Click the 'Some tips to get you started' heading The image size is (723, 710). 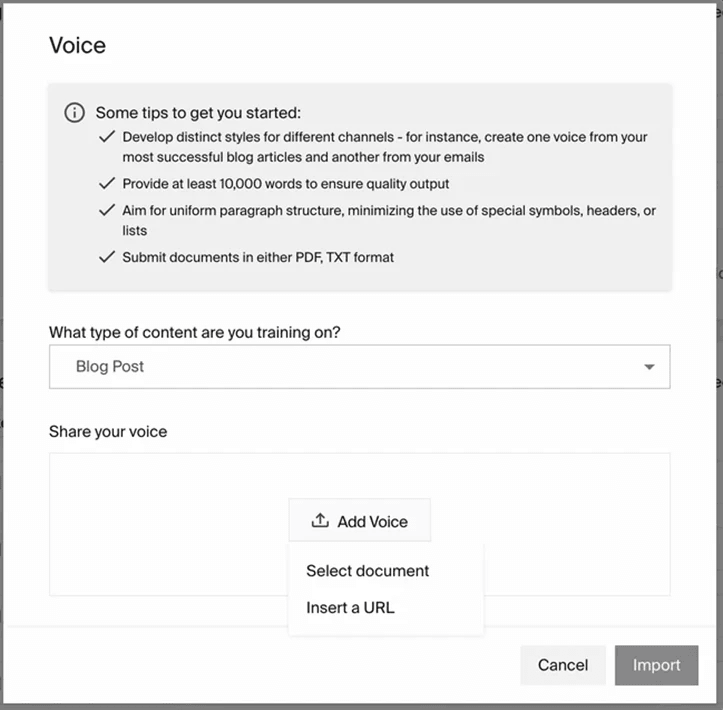click(x=198, y=113)
